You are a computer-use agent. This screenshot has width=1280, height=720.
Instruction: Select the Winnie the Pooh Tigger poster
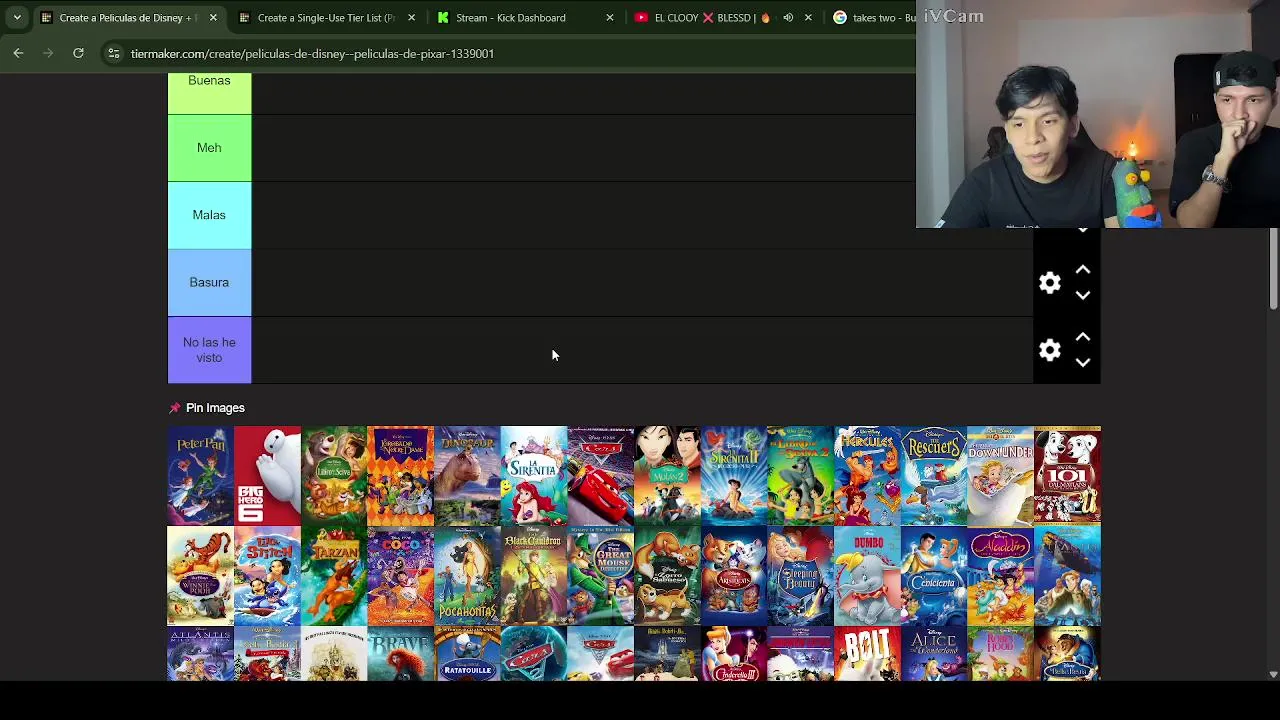click(x=200, y=576)
